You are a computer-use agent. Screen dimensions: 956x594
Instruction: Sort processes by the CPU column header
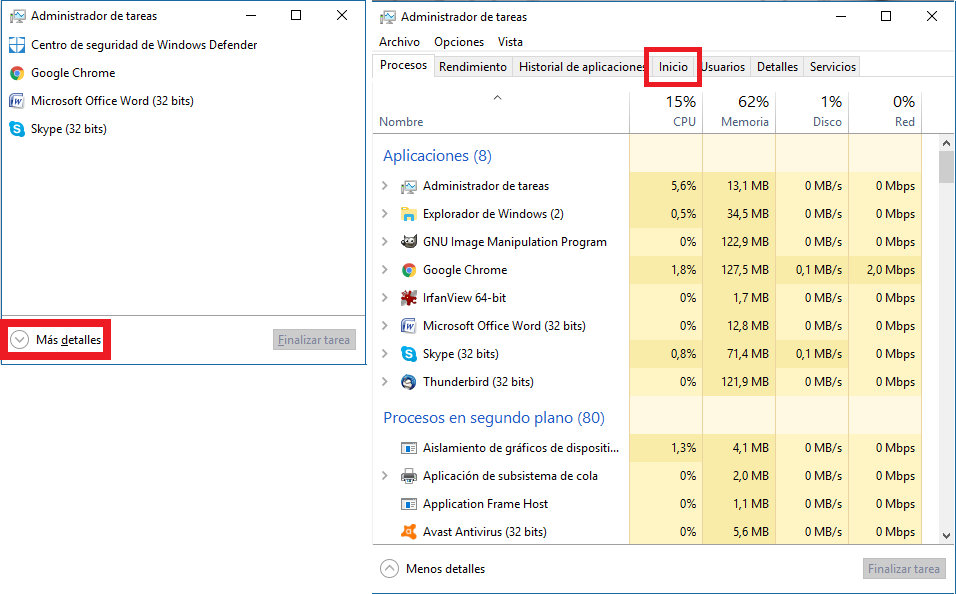pyautogui.click(x=666, y=112)
